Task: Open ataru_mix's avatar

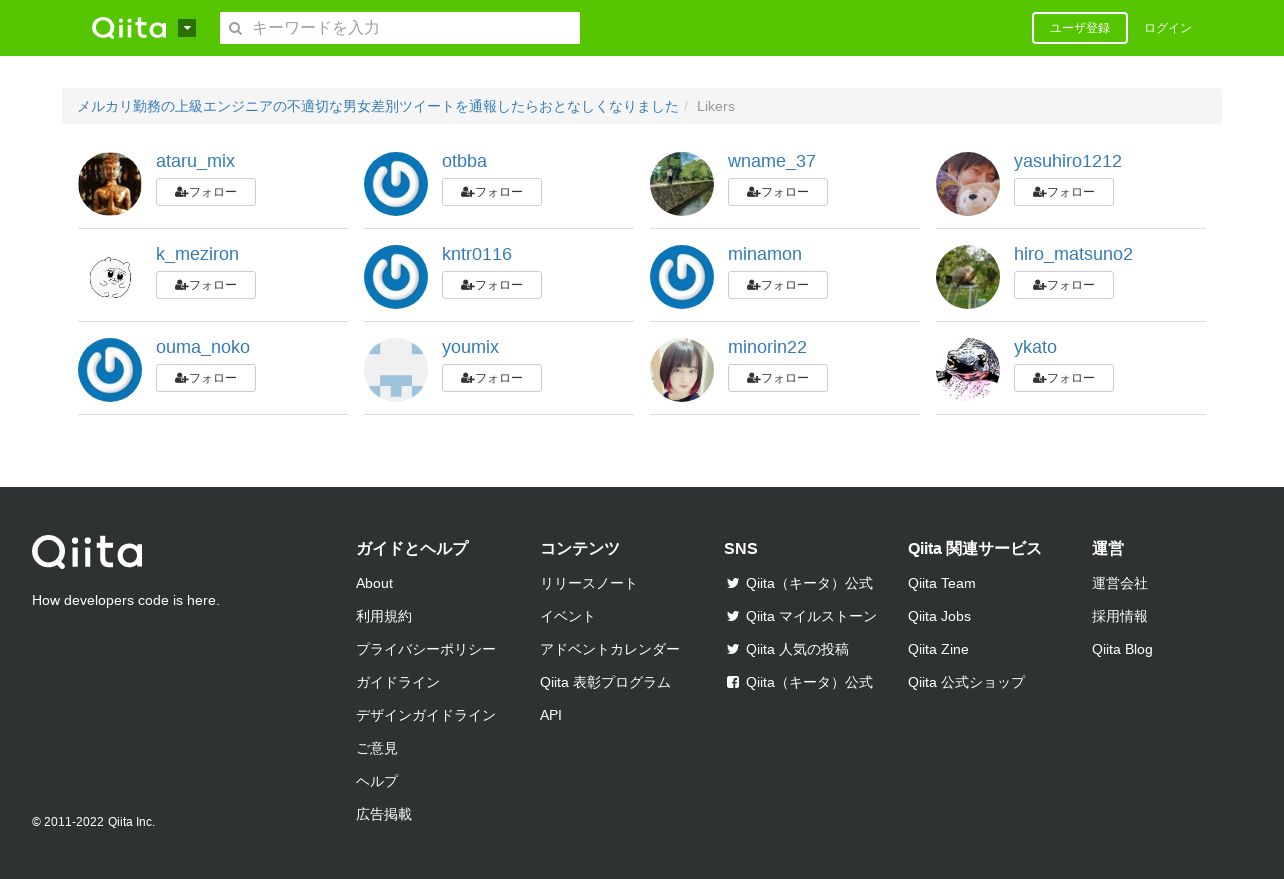Action: pyautogui.click(x=110, y=184)
